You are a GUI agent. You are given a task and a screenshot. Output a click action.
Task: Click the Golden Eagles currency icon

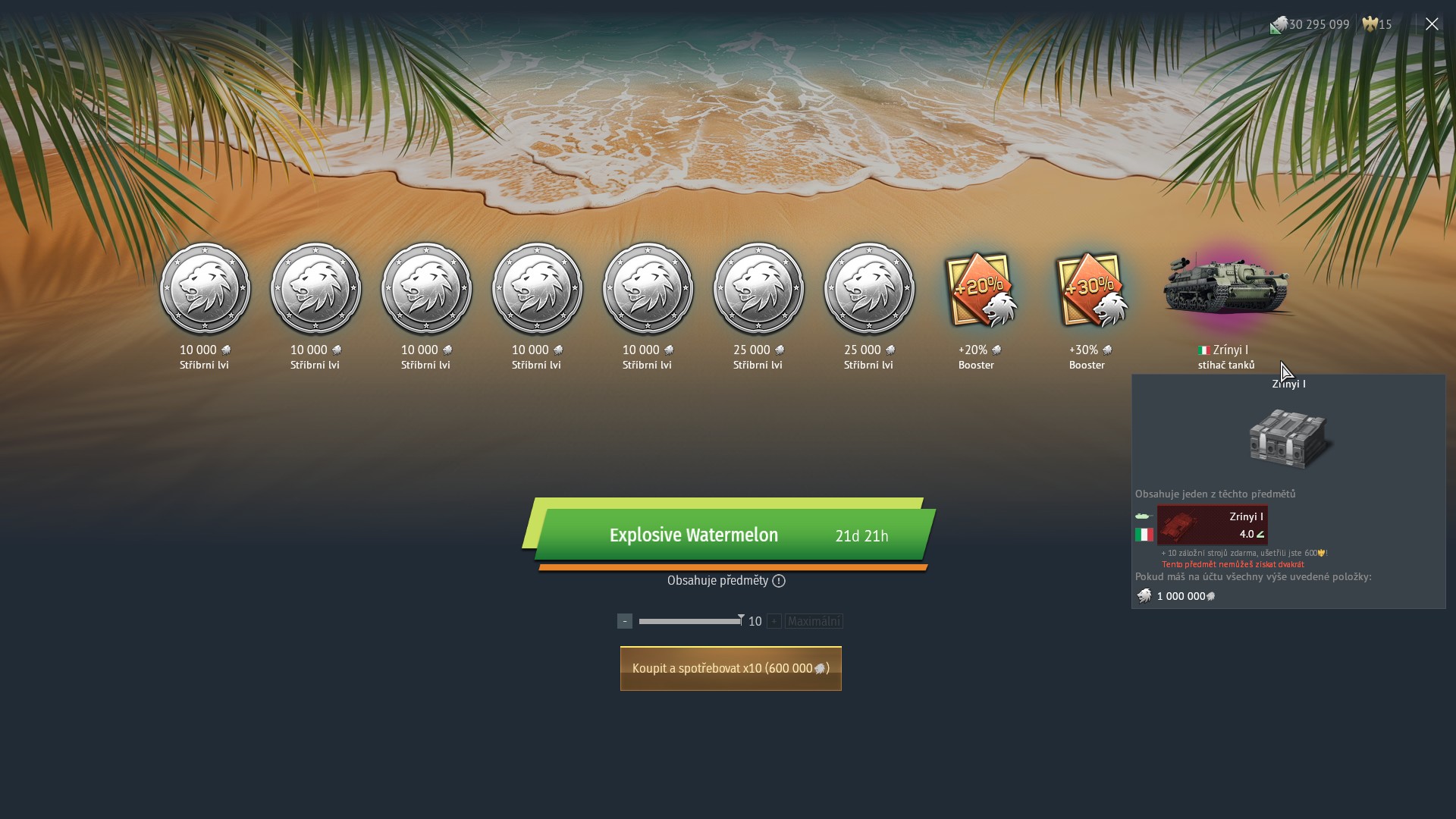click(1370, 24)
